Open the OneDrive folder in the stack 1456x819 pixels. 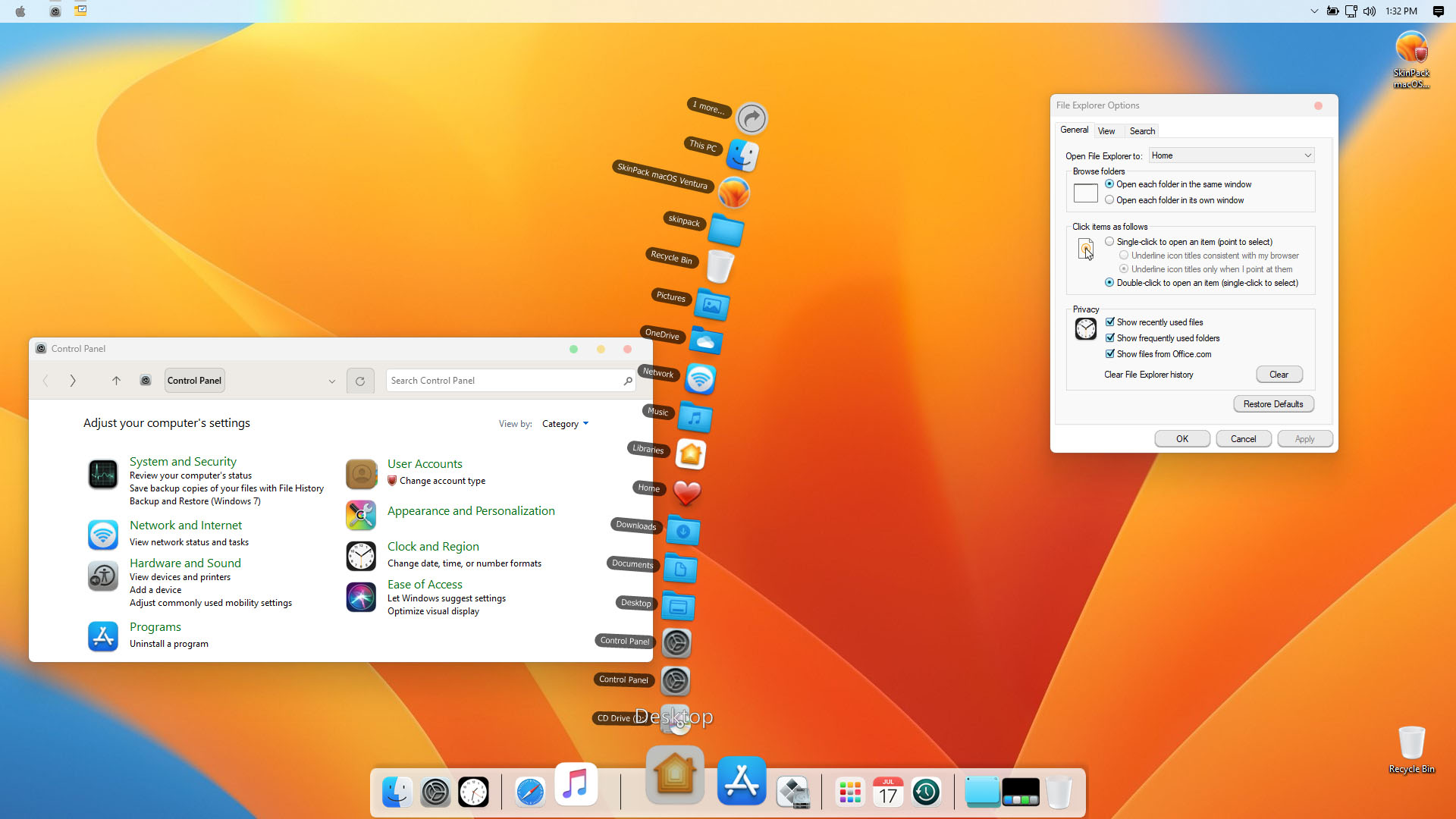tap(705, 340)
